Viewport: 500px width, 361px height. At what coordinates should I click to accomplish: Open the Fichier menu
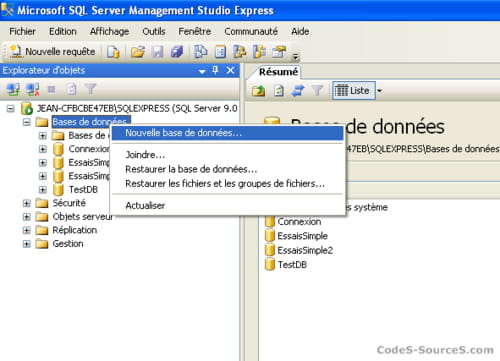(22, 31)
